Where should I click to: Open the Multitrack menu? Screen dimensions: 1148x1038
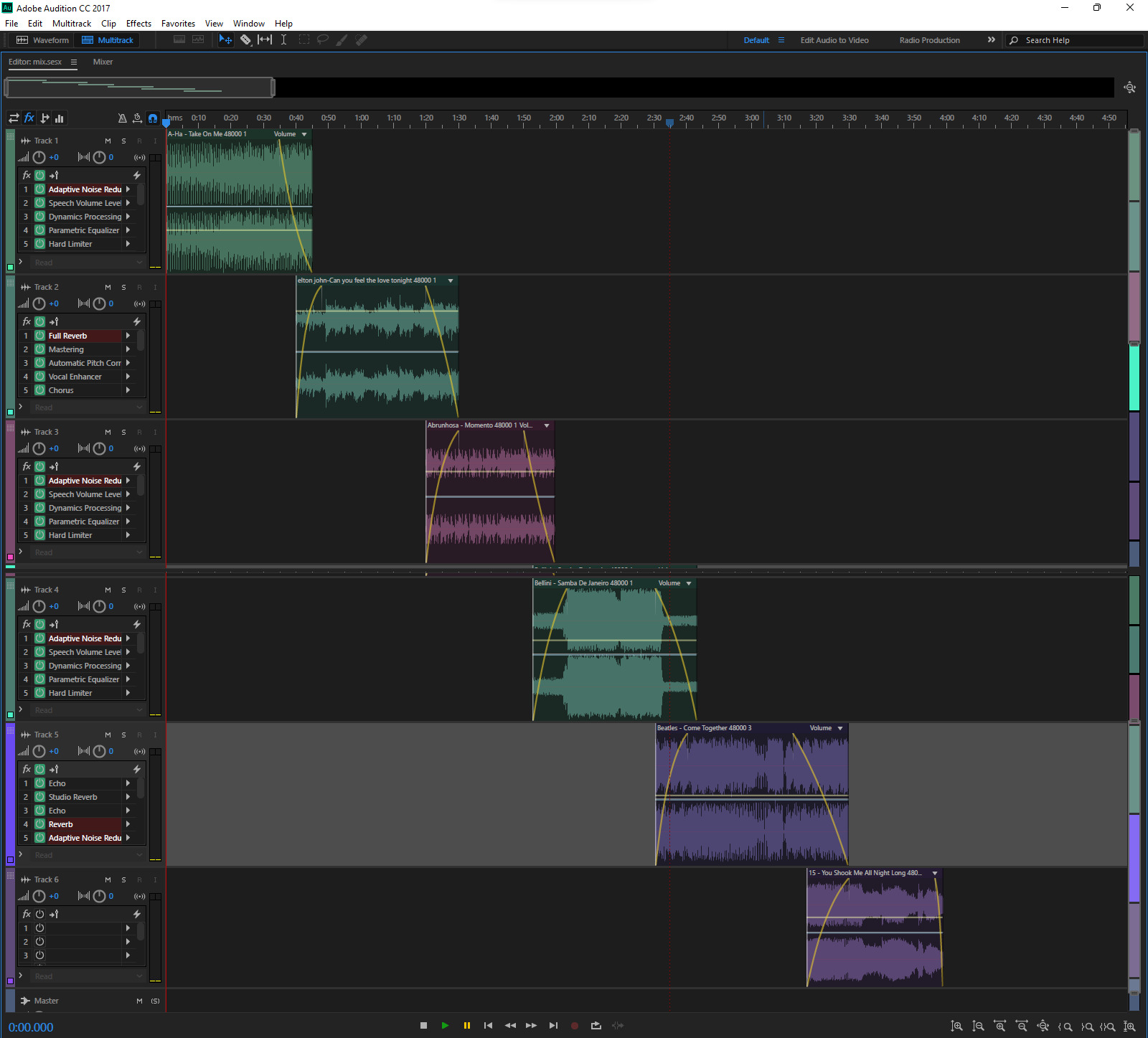[x=72, y=24]
